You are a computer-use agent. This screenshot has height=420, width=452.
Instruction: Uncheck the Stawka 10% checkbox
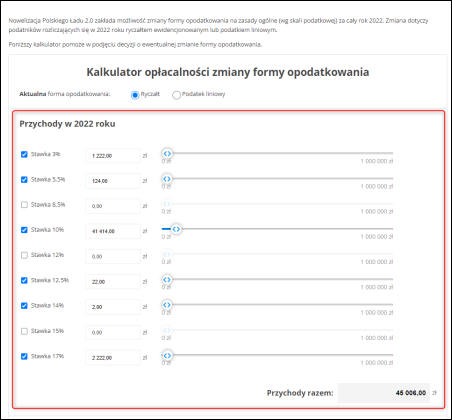(x=24, y=230)
